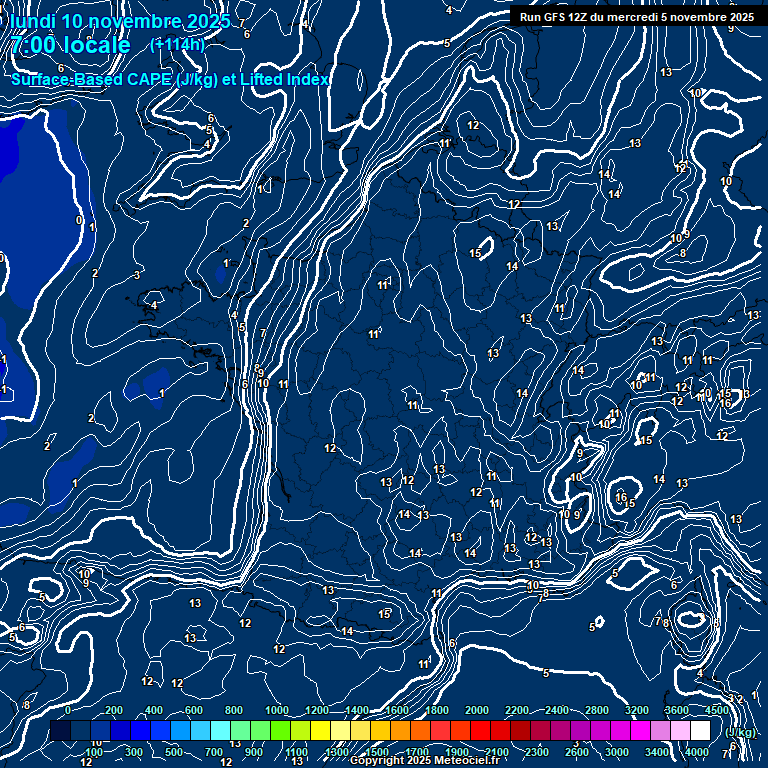Click the '0' legend scale label
This screenshot has width=768, height=768.
point(68,710)
